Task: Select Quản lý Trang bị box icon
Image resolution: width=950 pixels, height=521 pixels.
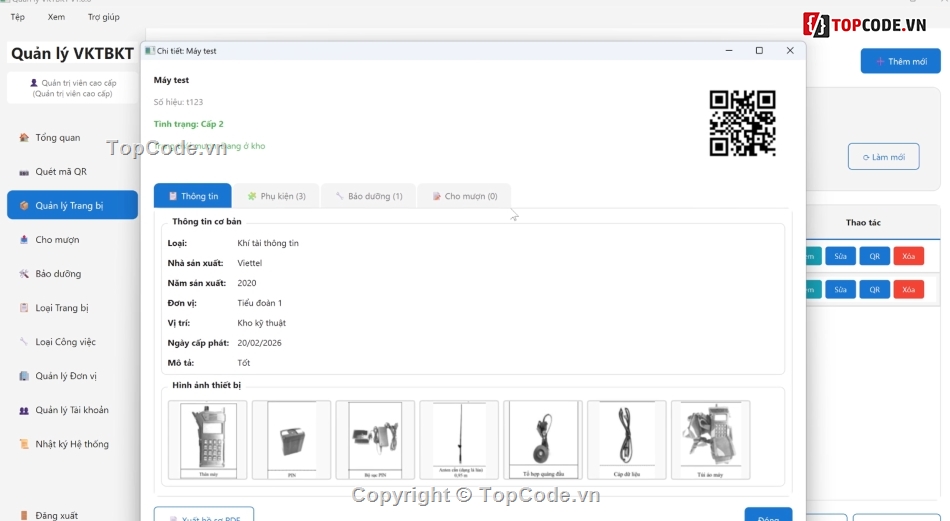Action: click(24, 205)
